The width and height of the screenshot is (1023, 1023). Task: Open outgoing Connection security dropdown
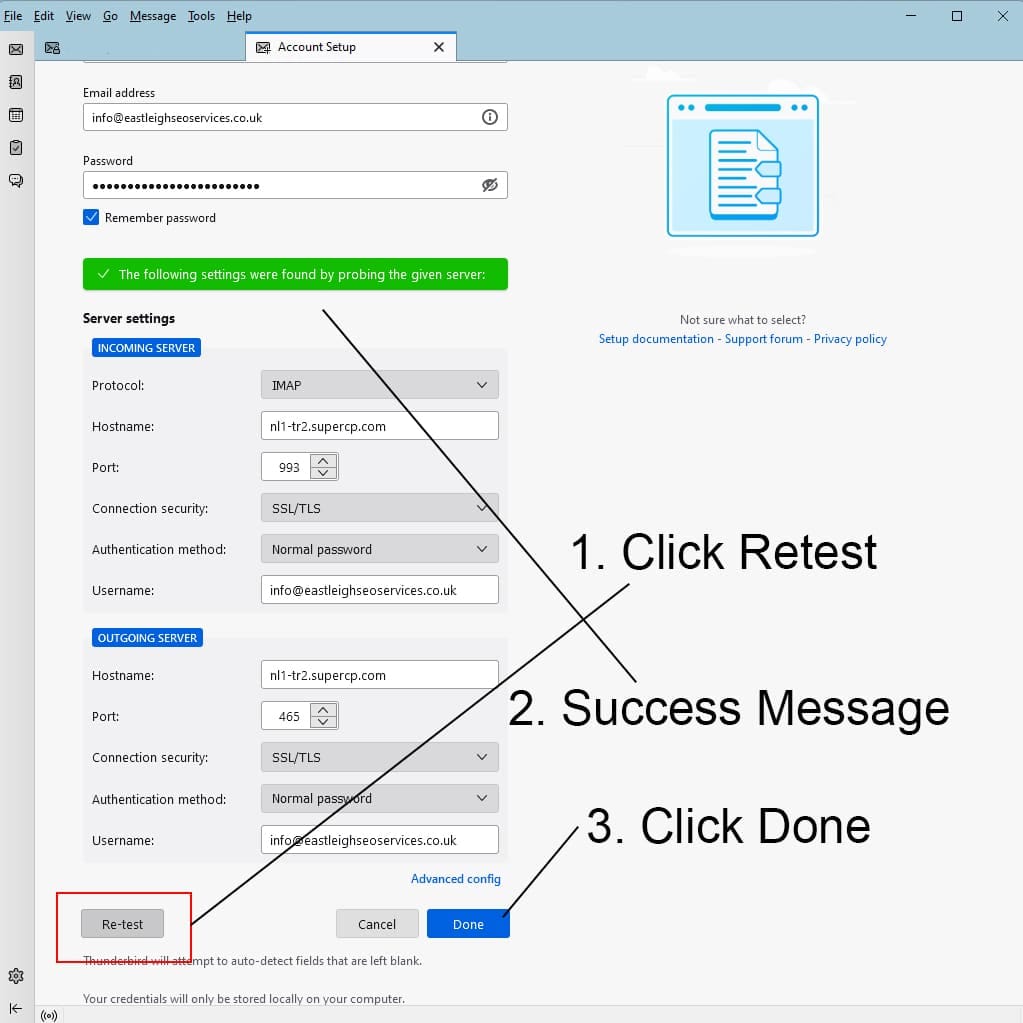point(380,757)
